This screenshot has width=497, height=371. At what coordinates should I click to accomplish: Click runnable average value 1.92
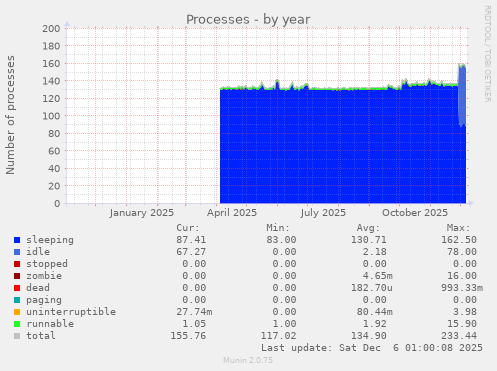[x=375, y=324]
